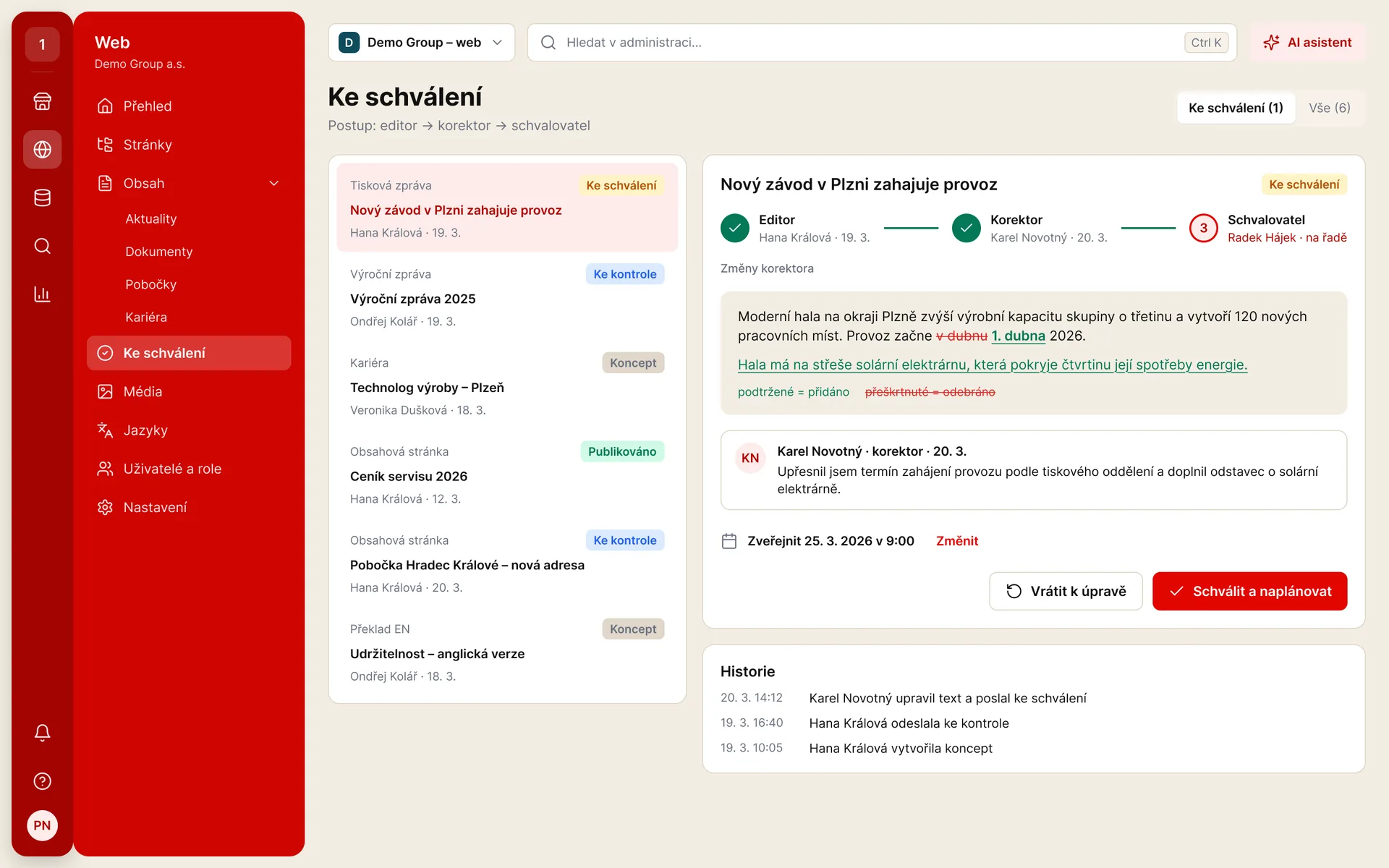Open the bar chart statistics icon
The image size is (1389, 868).
(x=42, y=294)
